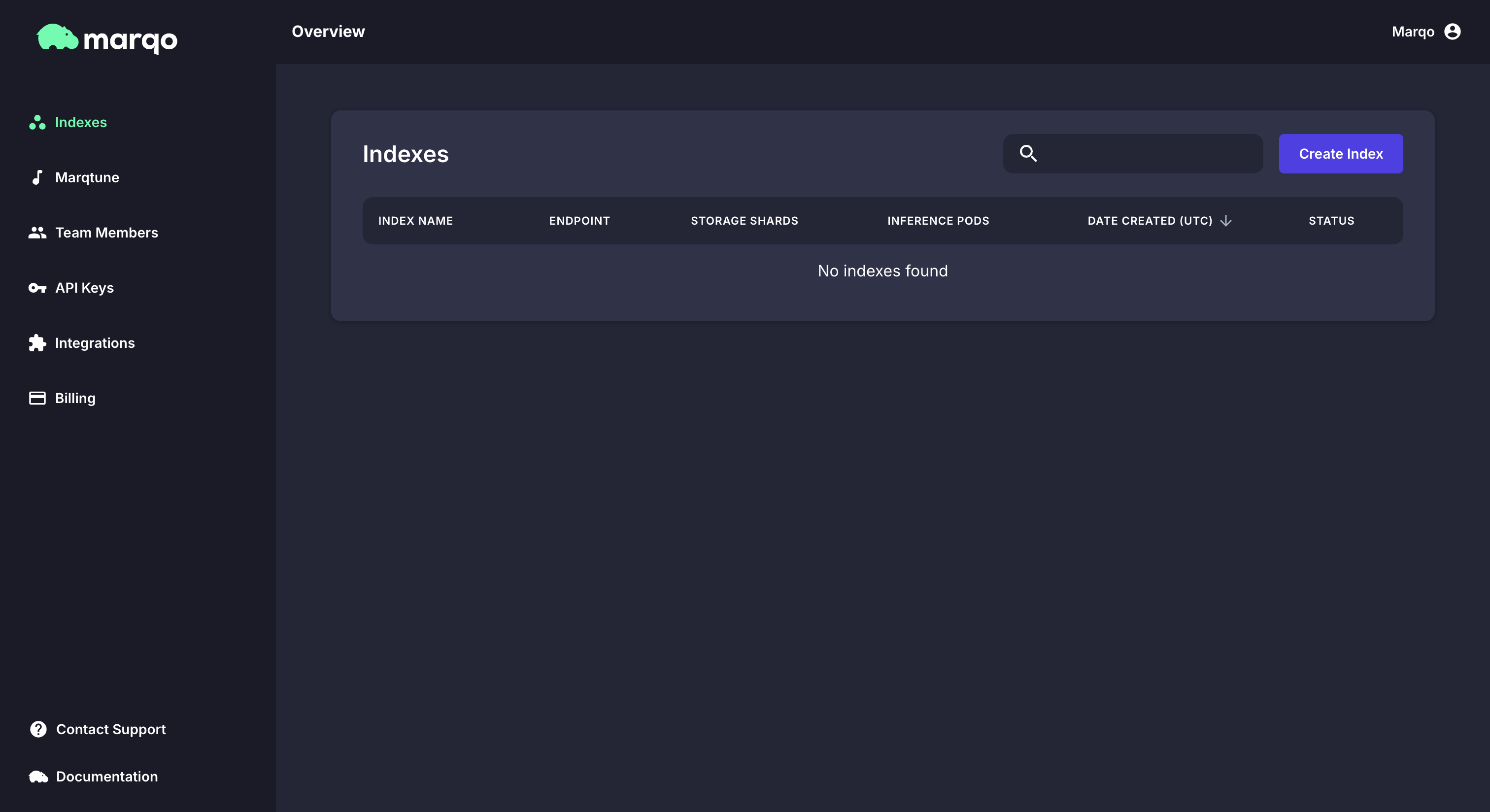Click the Indexes three-dots icon
This screenshot has height=812, width=1490.
37,123
